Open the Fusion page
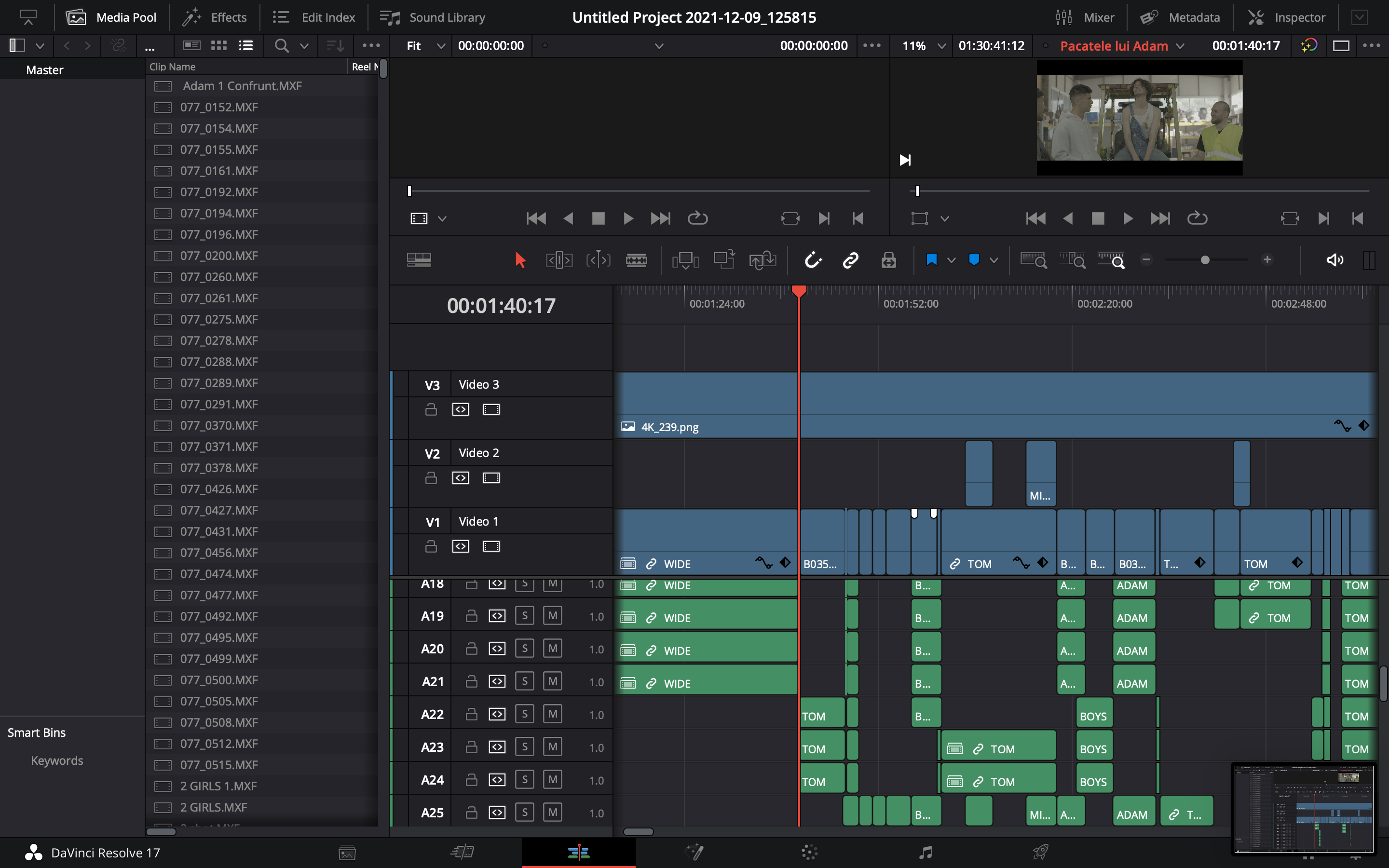The height and width of the screenshot is (868, 1389). 695,853
